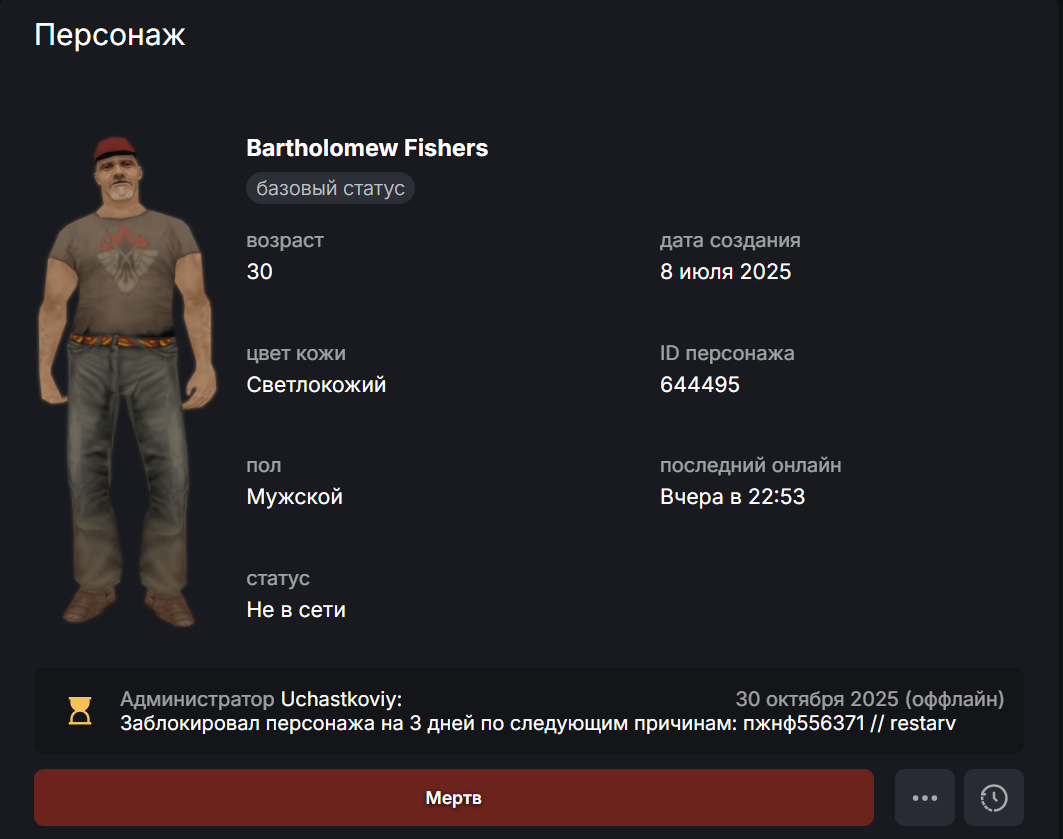Open administrator Uchastkoviy's name link
This screenshot has width=1063, height=839.
341,699
